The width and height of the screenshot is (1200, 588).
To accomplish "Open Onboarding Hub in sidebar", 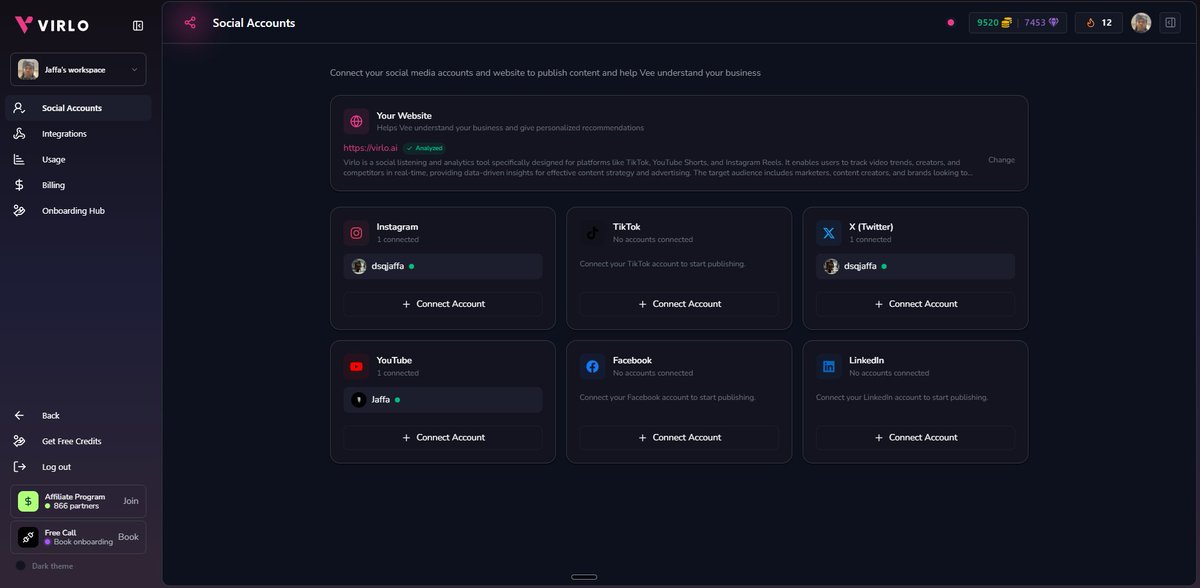I will point(78,211).
